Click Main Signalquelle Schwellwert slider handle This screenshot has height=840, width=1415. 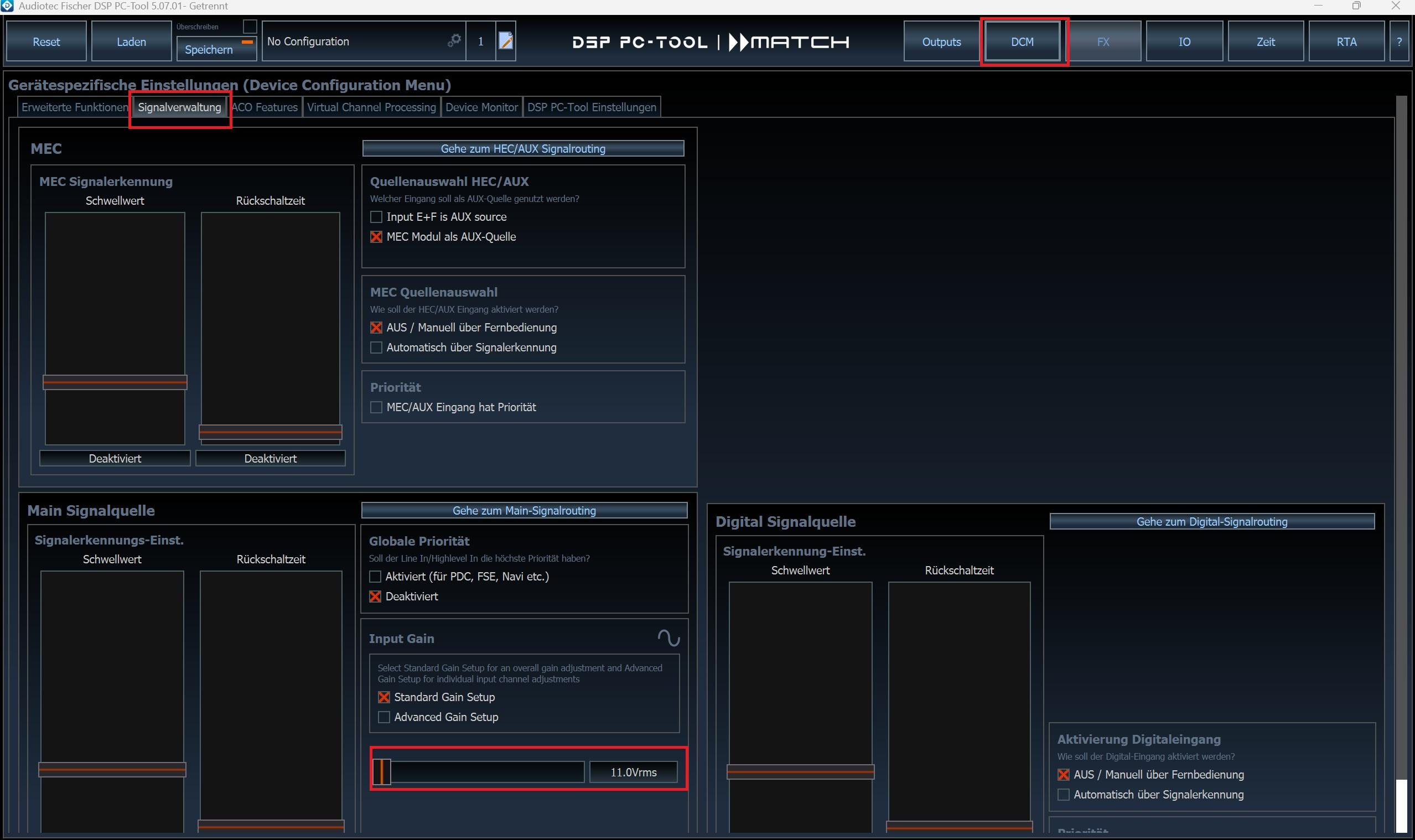point(112,769)
